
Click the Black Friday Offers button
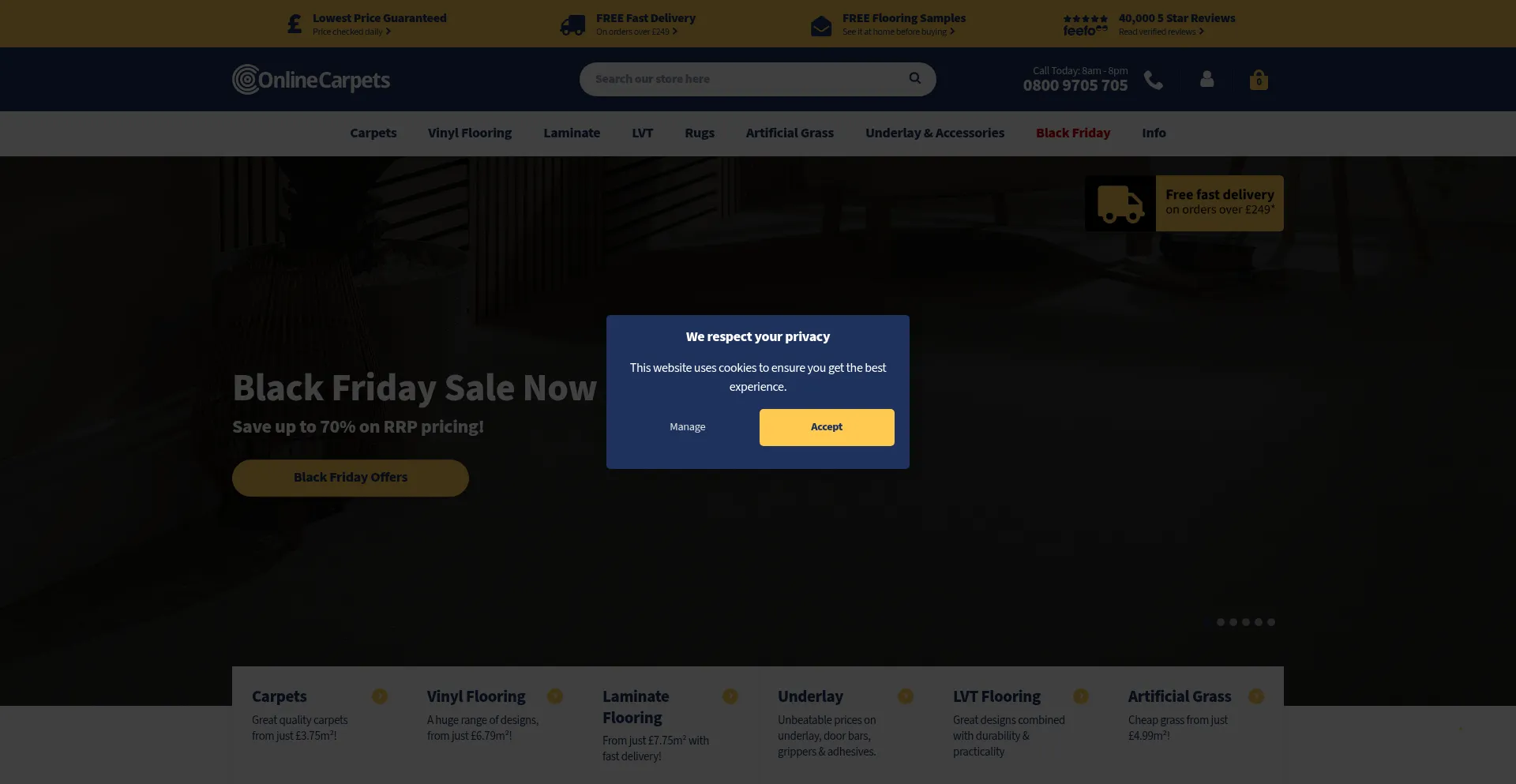351,478
